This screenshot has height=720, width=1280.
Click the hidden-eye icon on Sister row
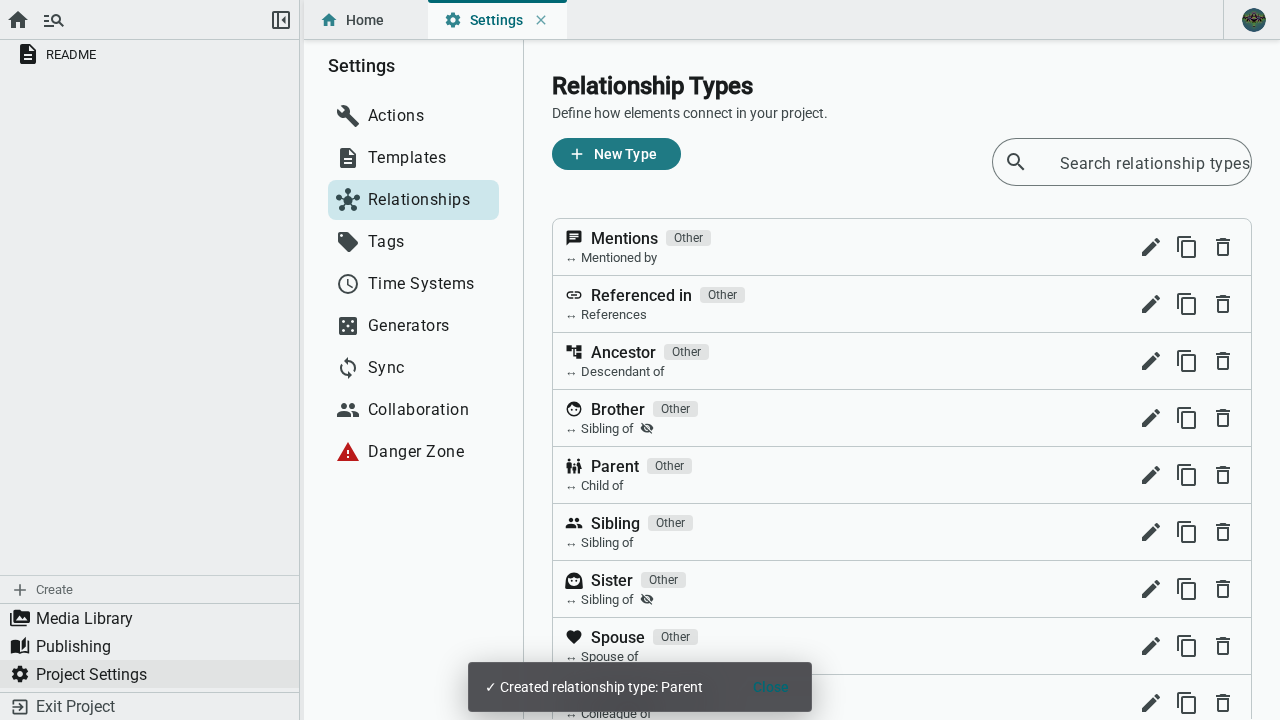(x=647, y=599)
